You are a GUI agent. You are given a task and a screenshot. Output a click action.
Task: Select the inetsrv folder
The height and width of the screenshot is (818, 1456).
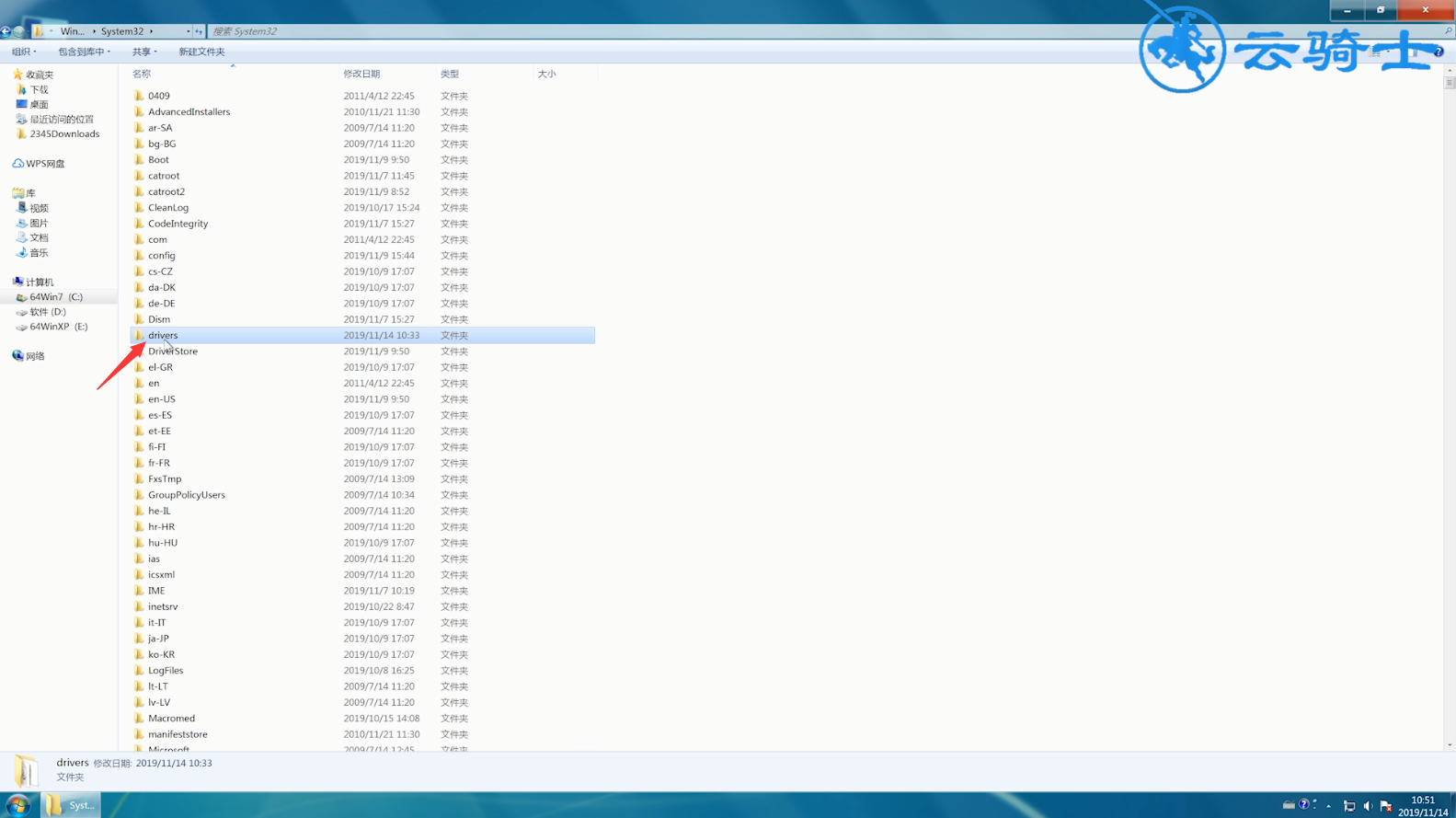point(163,606)
